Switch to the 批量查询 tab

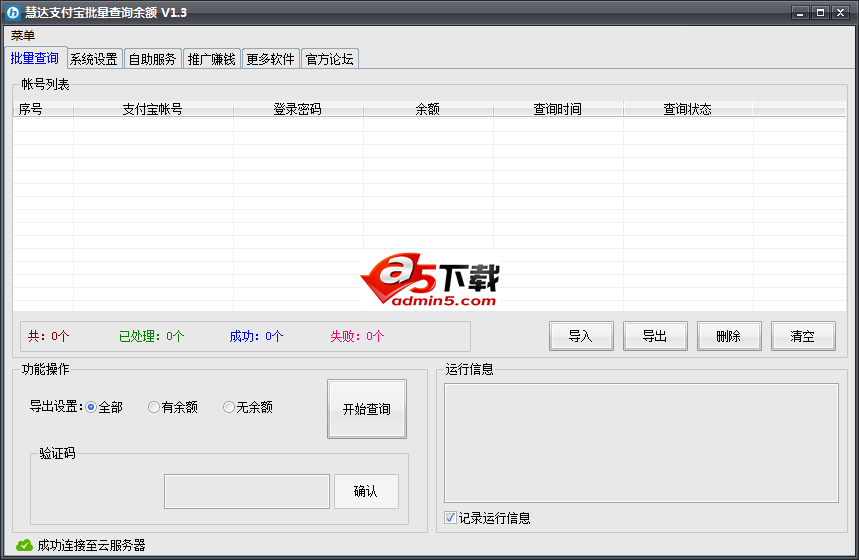point(35,58)
